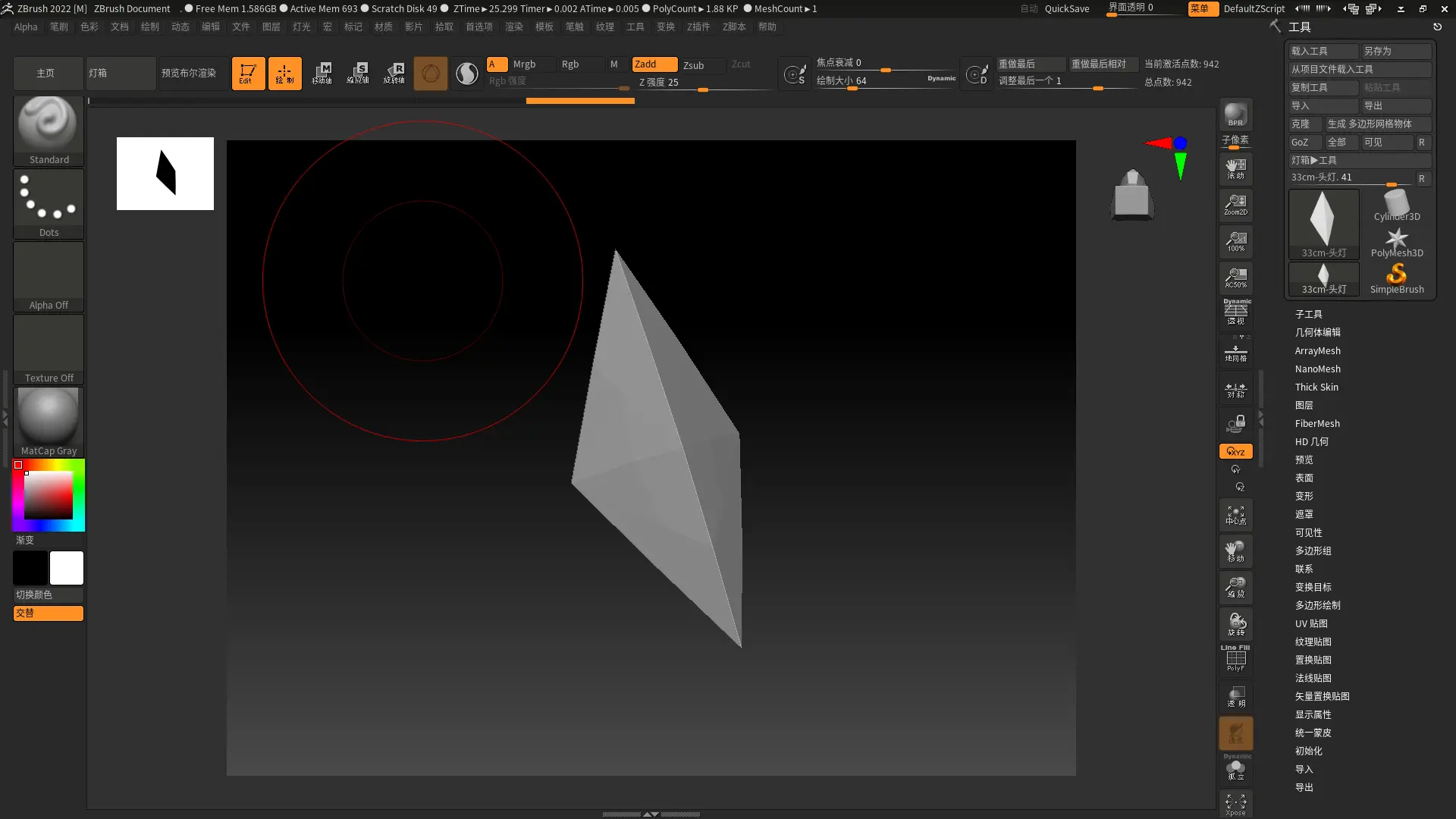Toggle XYZ rotation mode
This screenshot has width=1456, height=819.
(x=1235, y=451)
